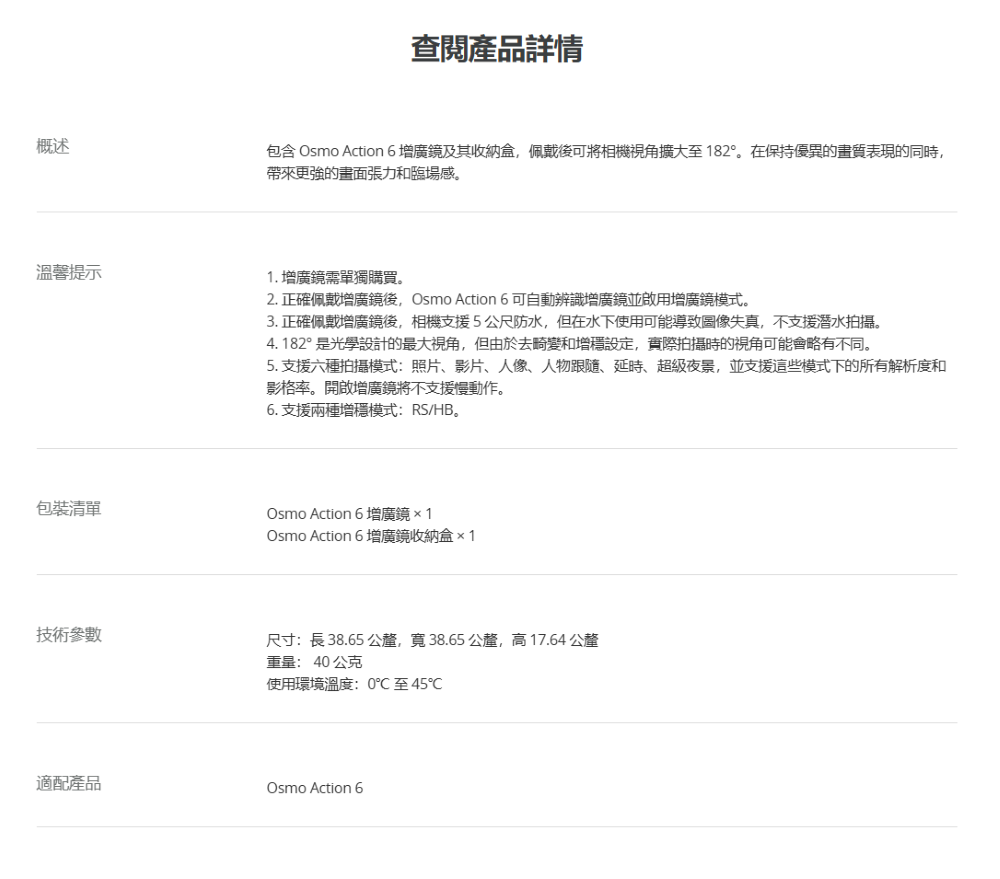
Task: Click the 增廣鏡收納盒 × 1 package item
Action: point(370,536)
